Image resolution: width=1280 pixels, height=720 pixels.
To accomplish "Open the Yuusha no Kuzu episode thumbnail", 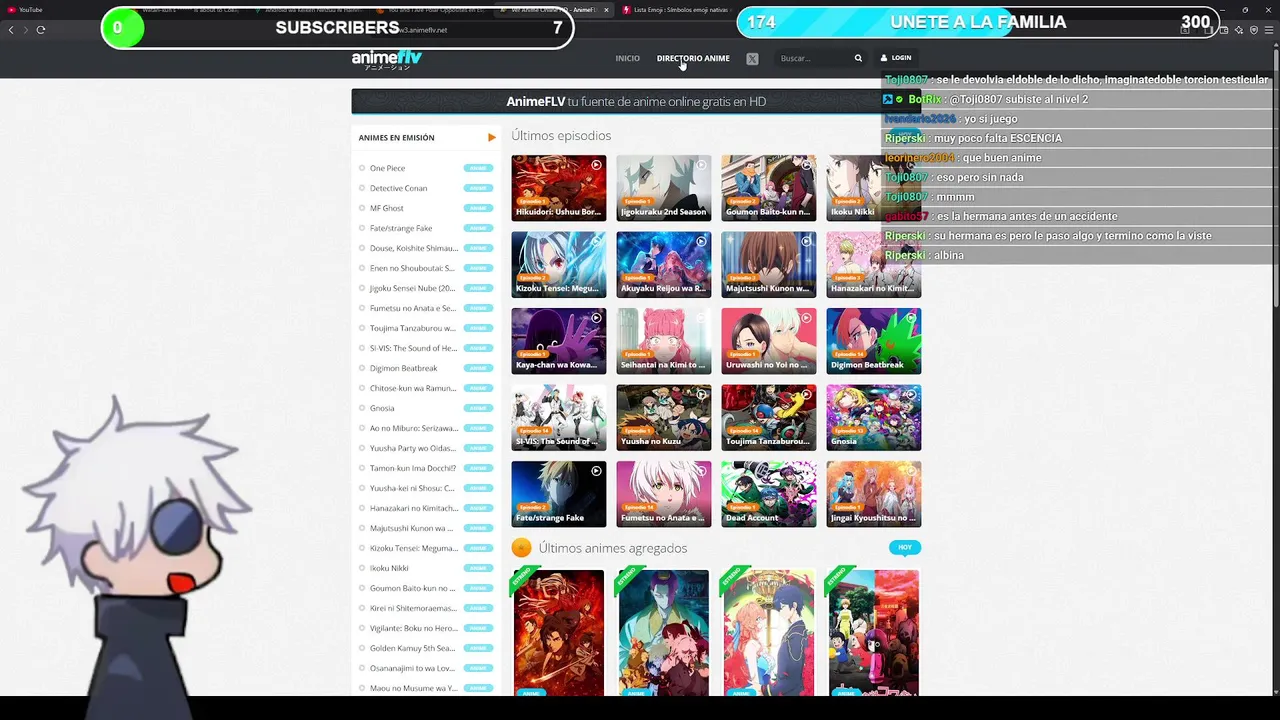I will pos(663,417).
